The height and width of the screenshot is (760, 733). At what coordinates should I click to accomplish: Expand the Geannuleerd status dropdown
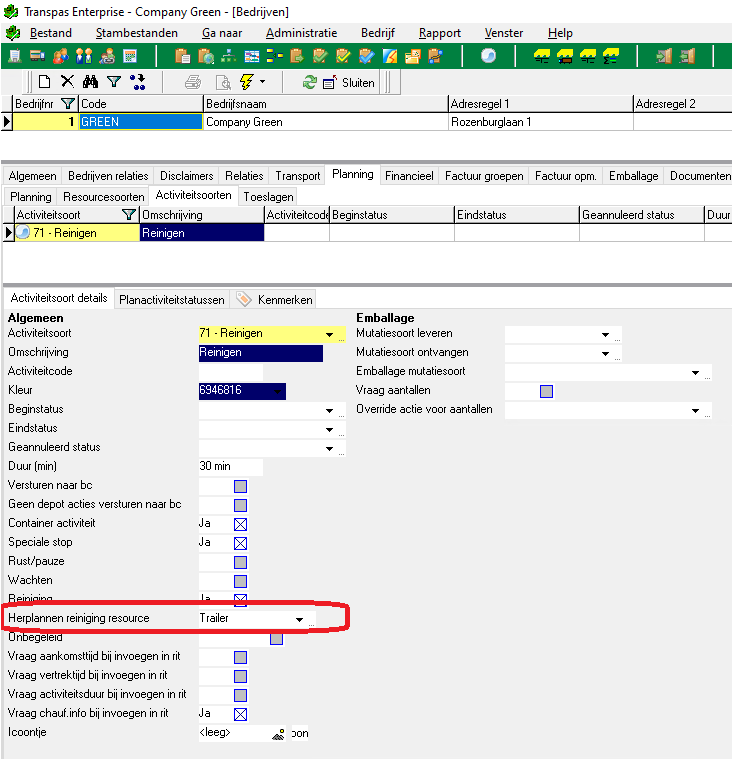click(329, 448)
